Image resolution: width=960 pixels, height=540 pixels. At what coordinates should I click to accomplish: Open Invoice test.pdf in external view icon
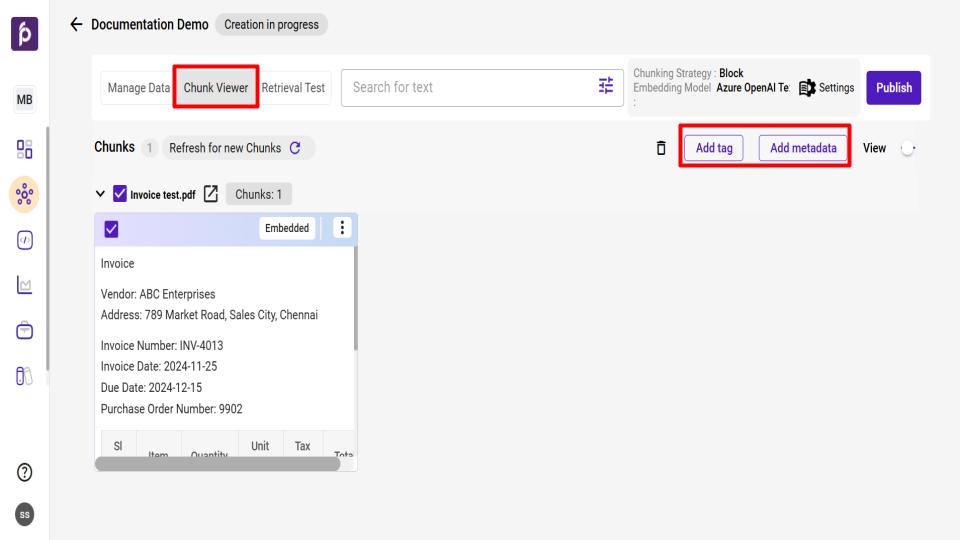pos(211,194)
